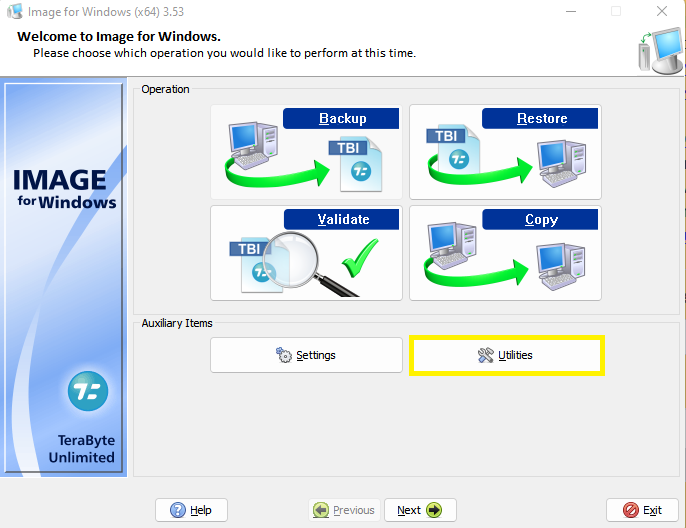Go to the Next step
Screen dimensions: 686x528
tap(420, 510)
